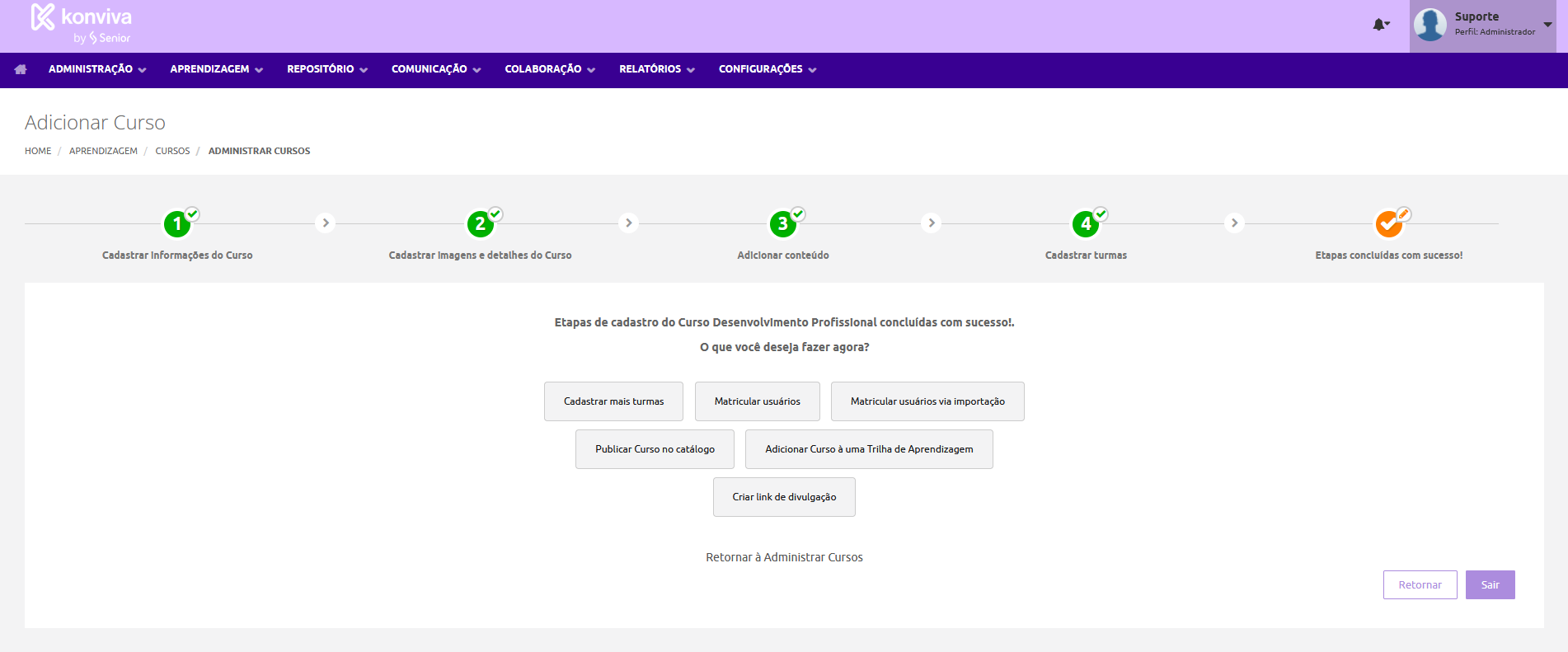
Task: Click arrow between steps 1 and 2
Action: click(326, 223)
